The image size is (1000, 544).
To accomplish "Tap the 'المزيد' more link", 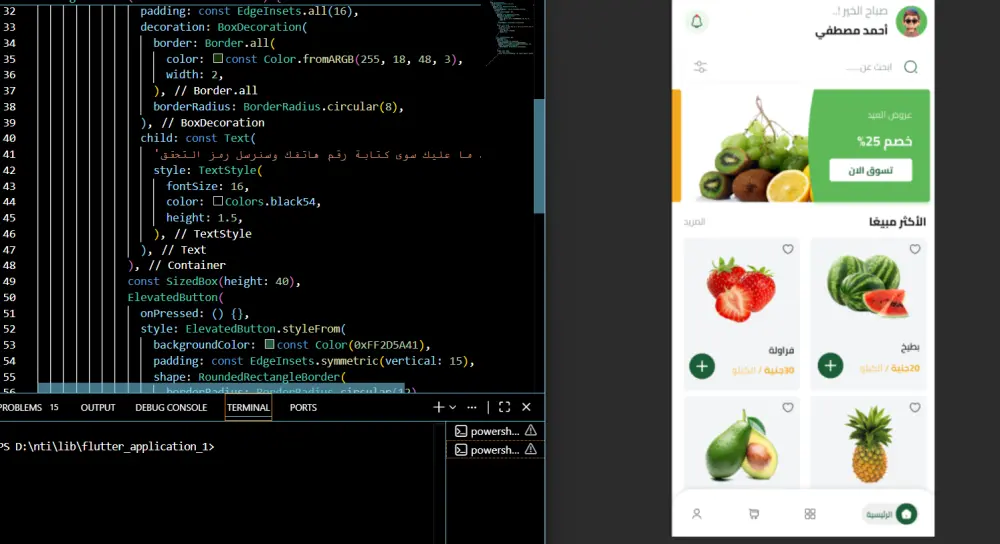I will [x=694, y=222].
